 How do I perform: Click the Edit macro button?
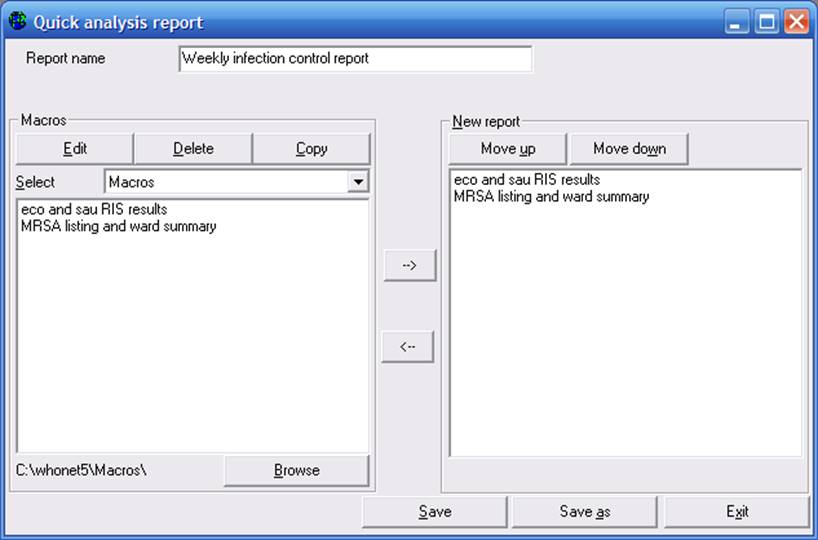(x=75, y=149)
